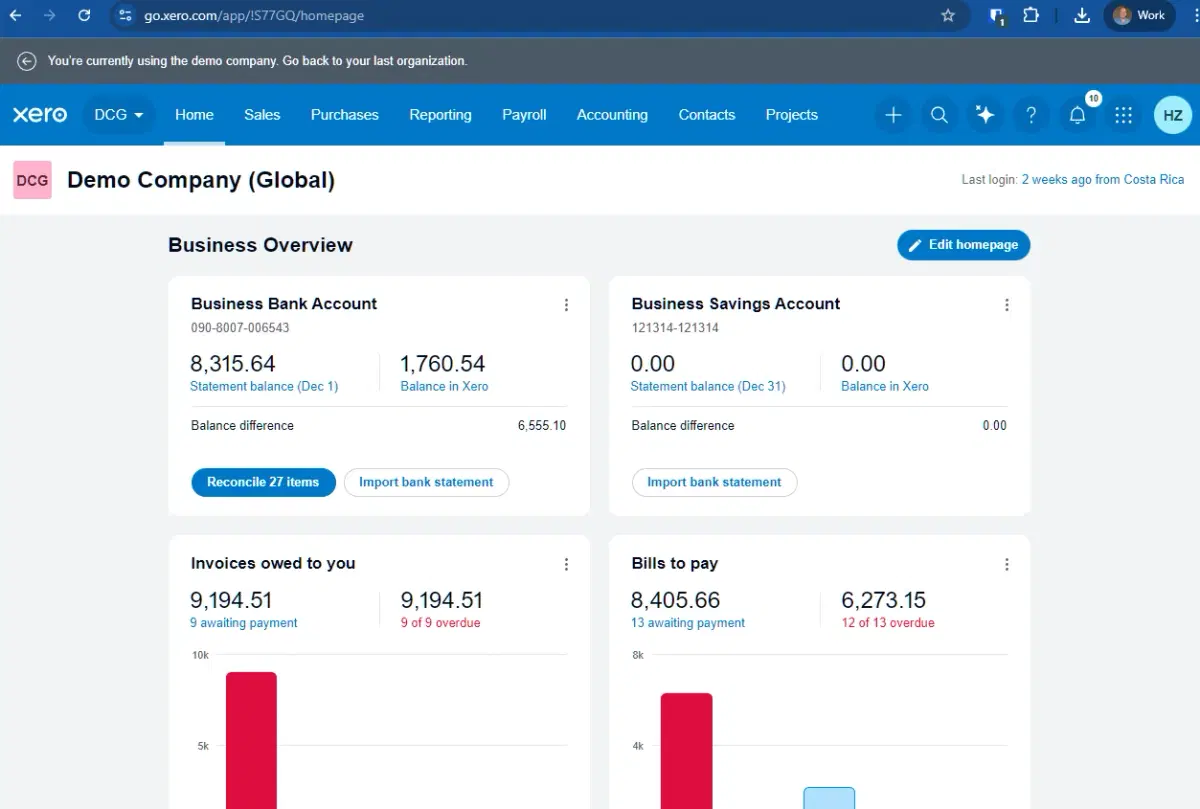
Task: Click the HZ user avatar
Action: click(x=1172, y=115)
